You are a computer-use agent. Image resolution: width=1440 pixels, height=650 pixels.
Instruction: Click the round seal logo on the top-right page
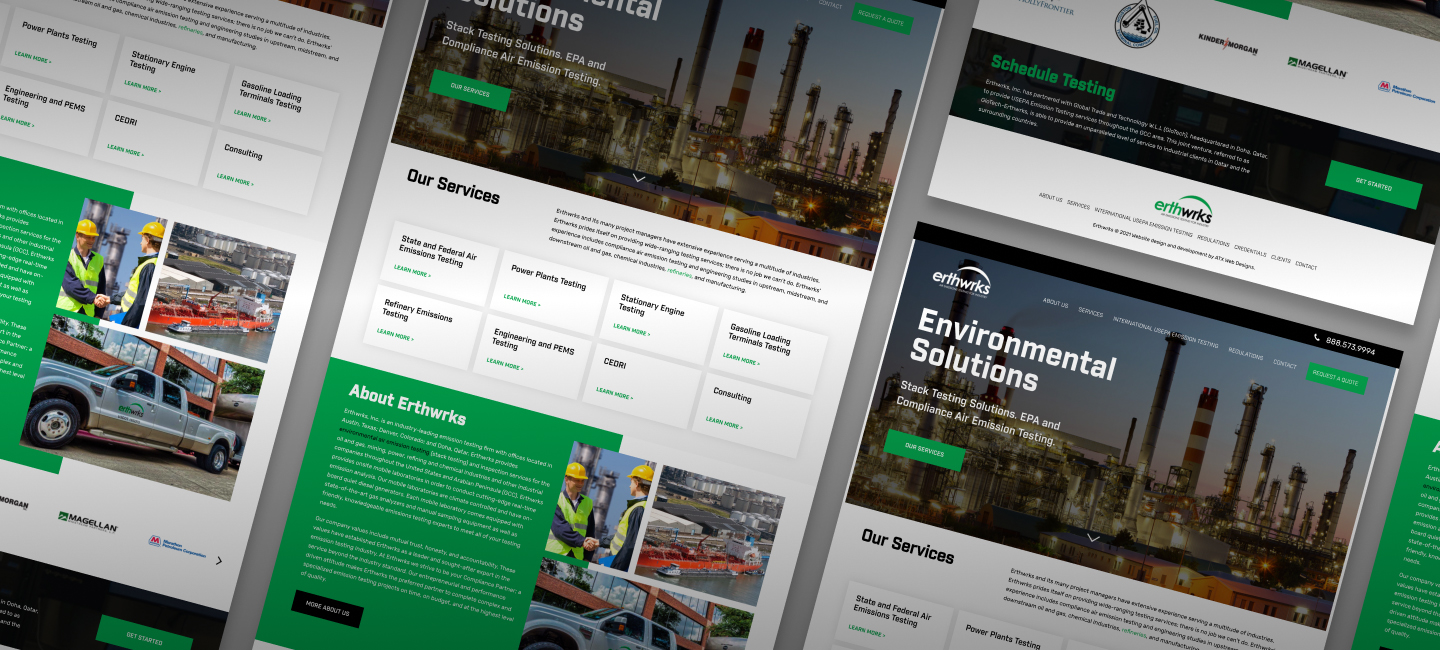click(1137, 24)
